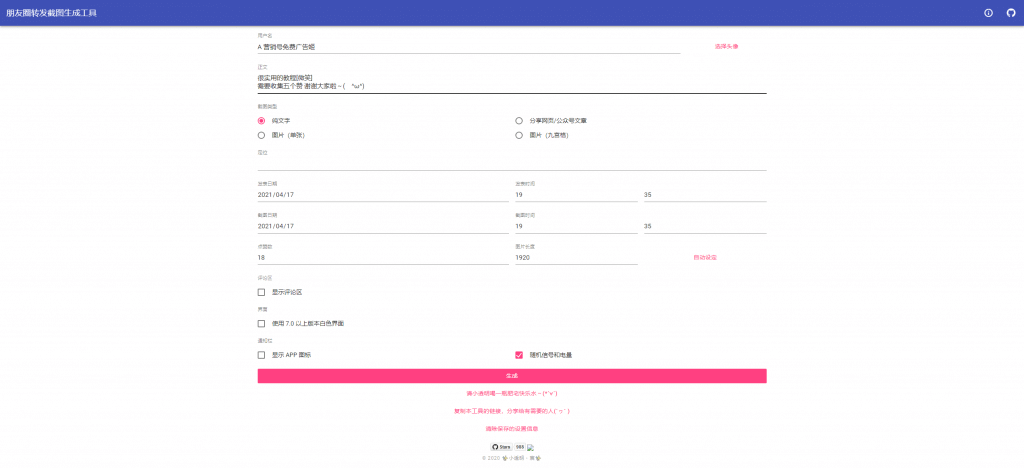Choose the 图片 (九宫格) radio option
Image resolution: width=1024 pixels, height=469 pixels.
[x=519, y=134]
